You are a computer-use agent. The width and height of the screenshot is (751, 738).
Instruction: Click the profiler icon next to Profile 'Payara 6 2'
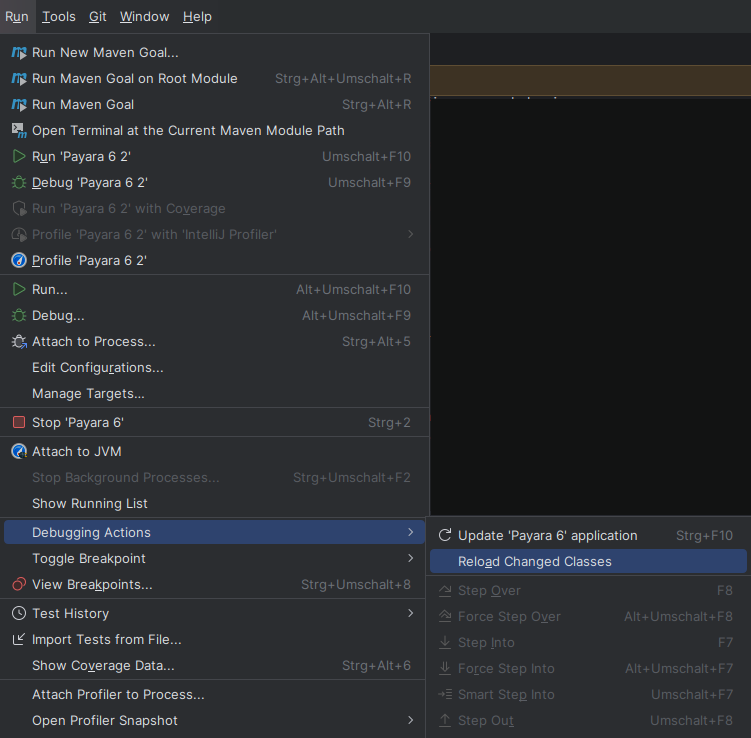coord(18,260)
